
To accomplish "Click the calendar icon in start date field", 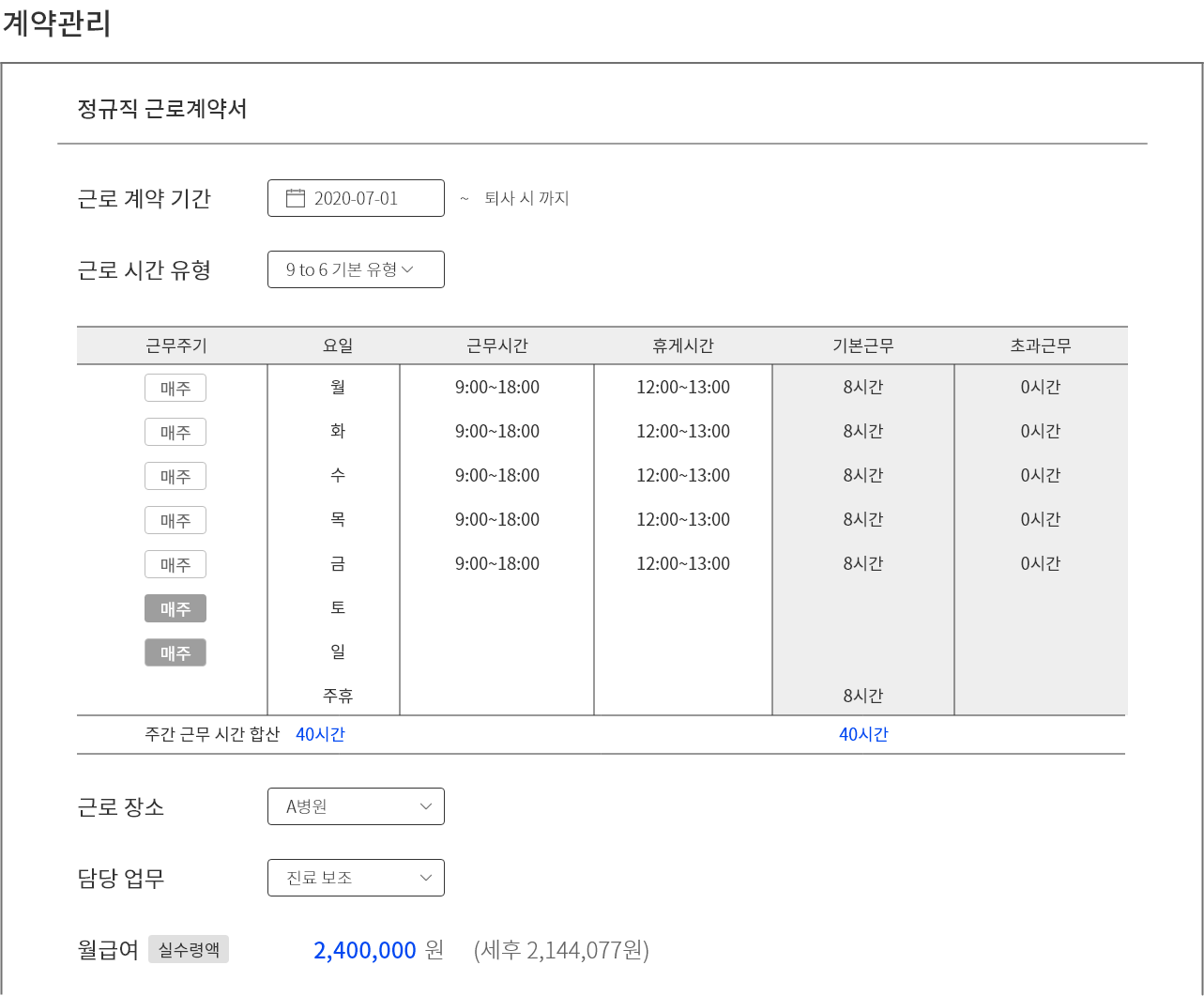I will tap(296, 198).
